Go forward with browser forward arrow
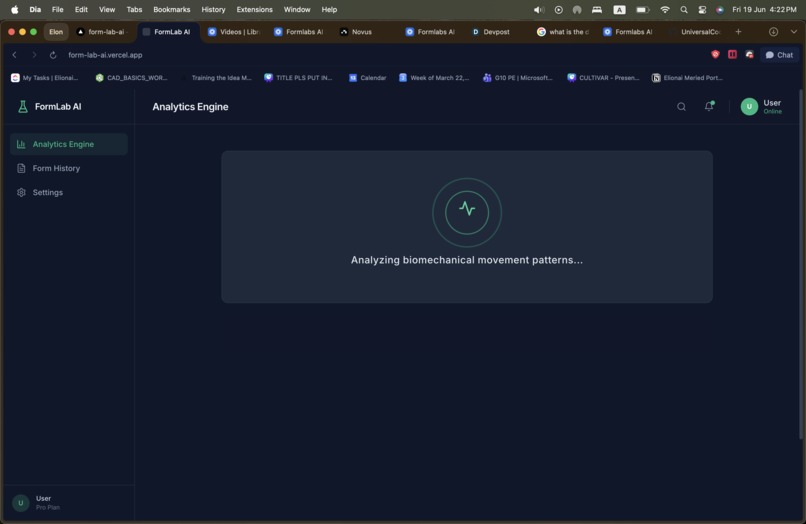 click(34, 55)
